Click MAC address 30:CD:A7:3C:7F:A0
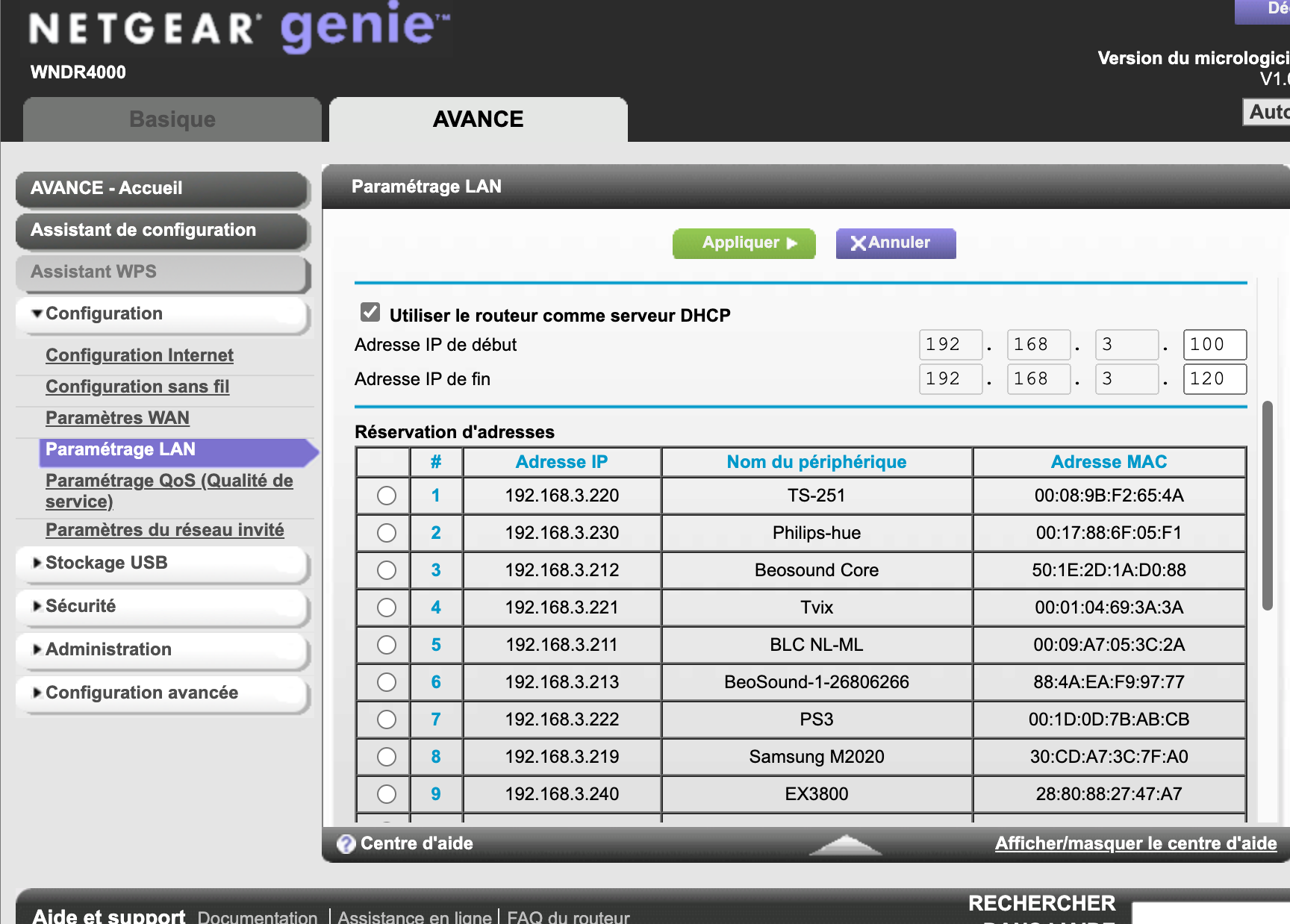This screenshot has height=924, width=1290. (x=1109, y=757)
